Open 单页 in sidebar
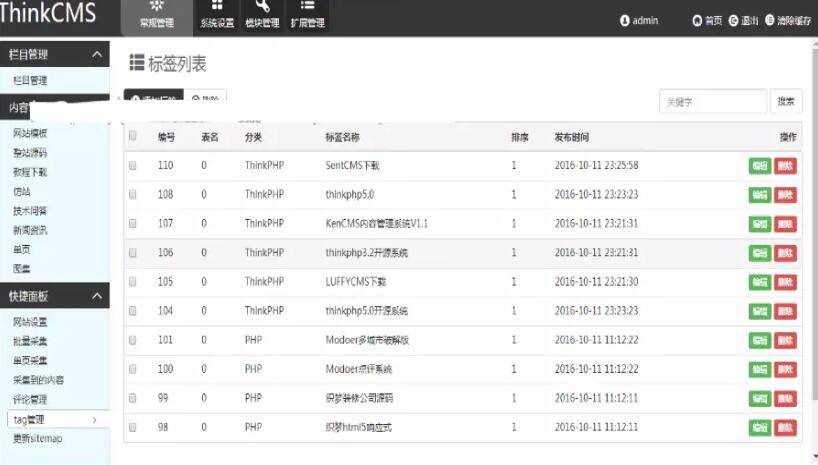The width and height of the screenshot is (818, 465). pos(21,249)
